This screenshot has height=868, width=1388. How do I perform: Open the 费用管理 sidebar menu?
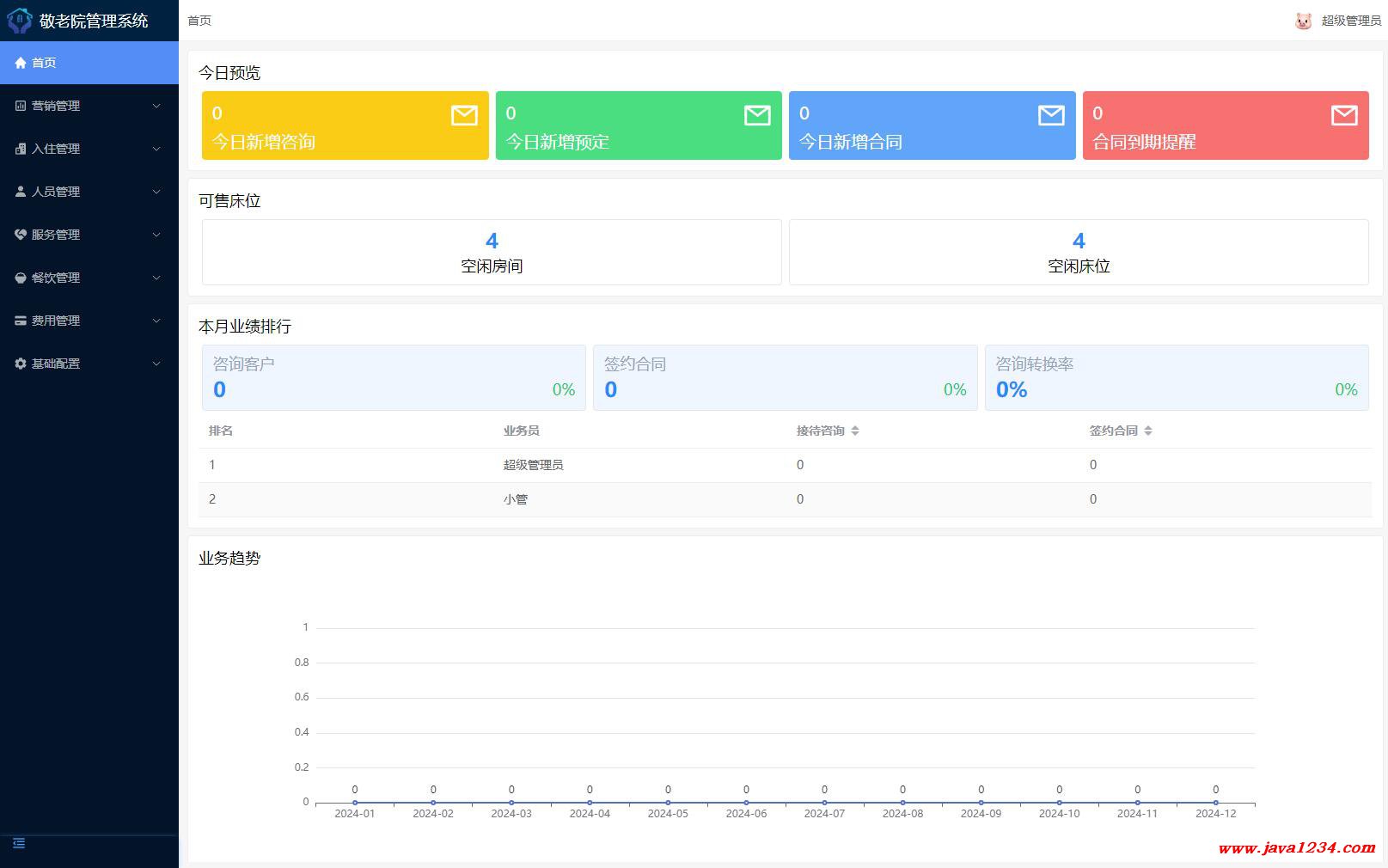click(x=89, y=321)
